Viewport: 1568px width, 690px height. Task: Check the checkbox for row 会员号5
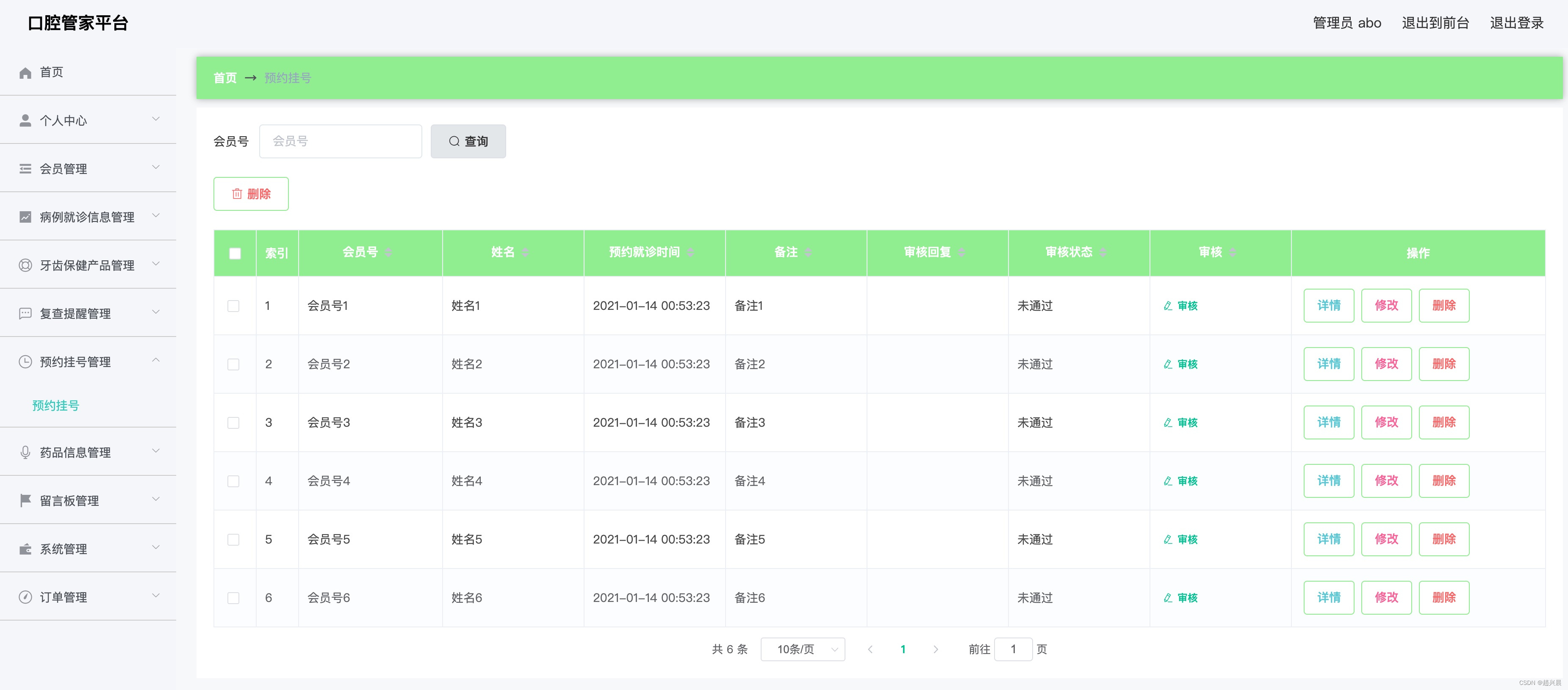[x=233, y=539]
